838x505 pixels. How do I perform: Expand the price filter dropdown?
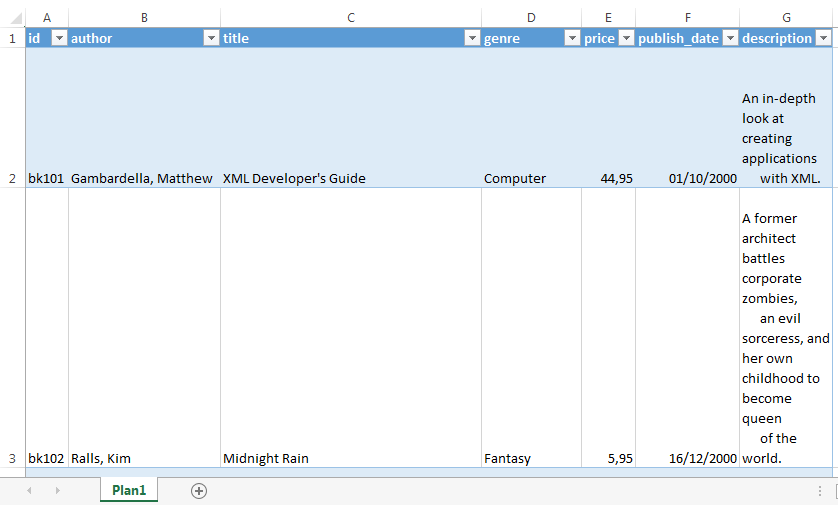(626, 38)
